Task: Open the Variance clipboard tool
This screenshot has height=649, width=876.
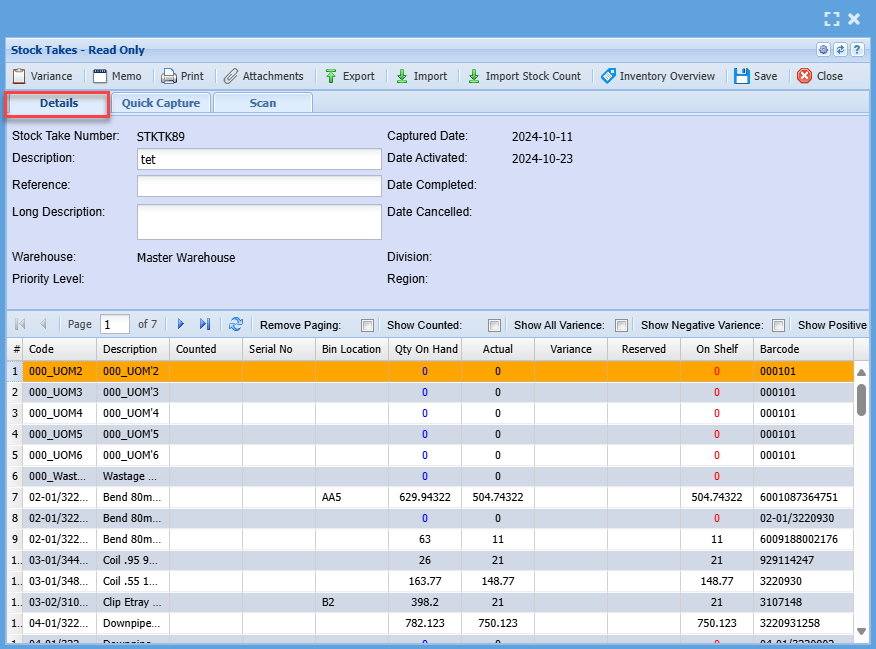Action: [42, 76]
